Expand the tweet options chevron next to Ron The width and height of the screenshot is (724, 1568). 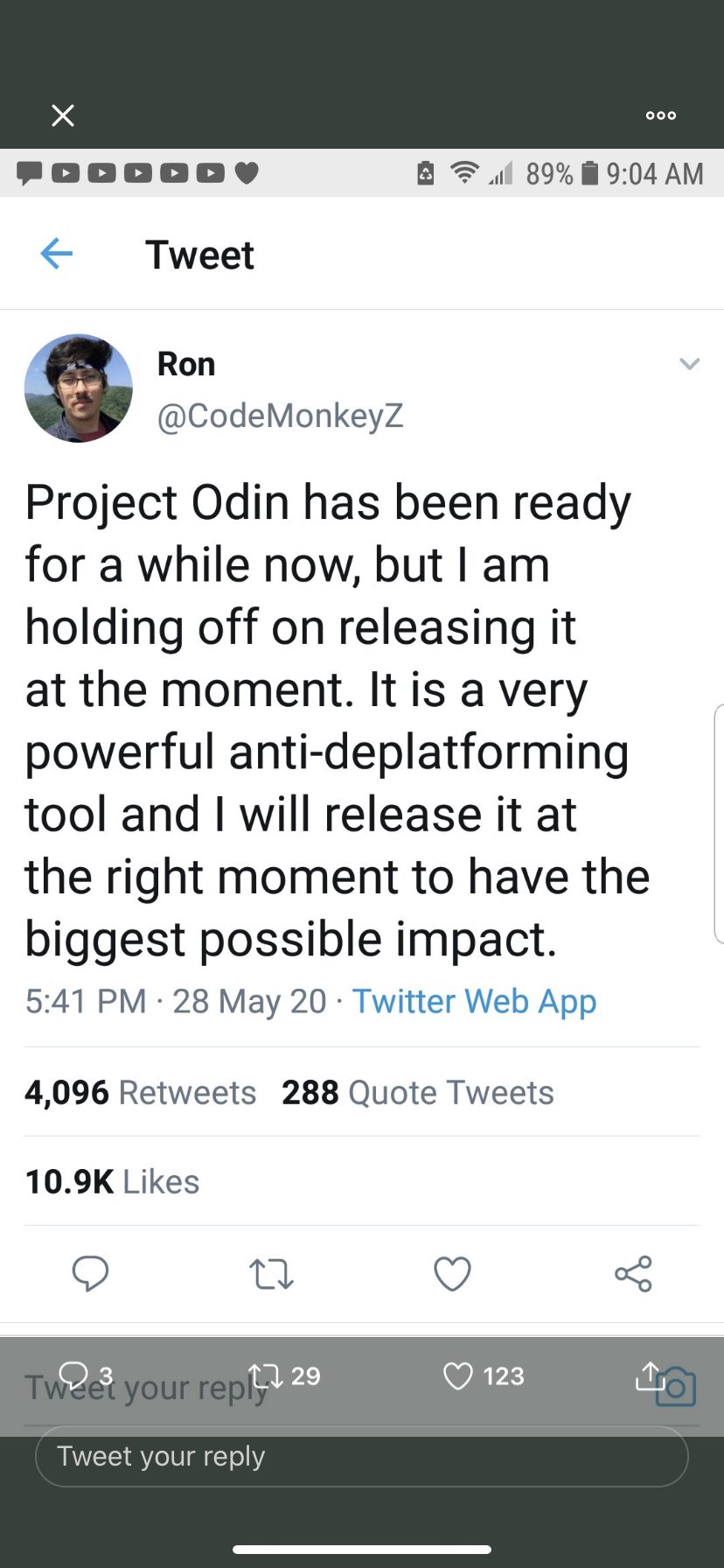(x=690, y=363)
